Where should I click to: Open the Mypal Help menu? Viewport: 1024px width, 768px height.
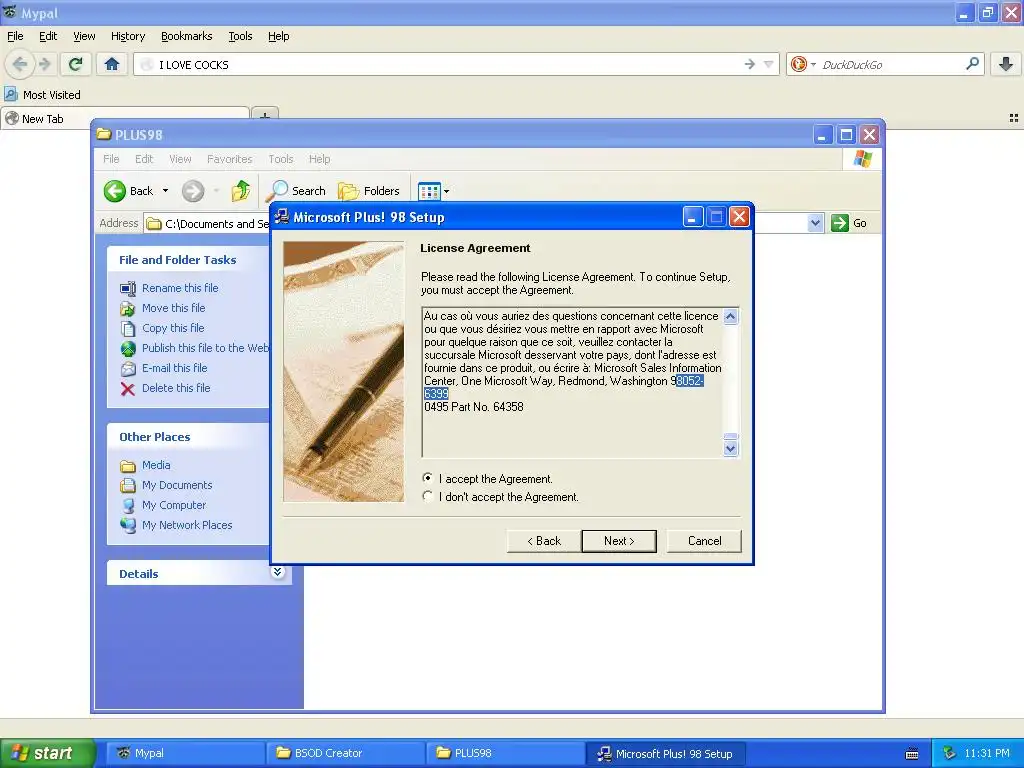(x=279, y=36)
